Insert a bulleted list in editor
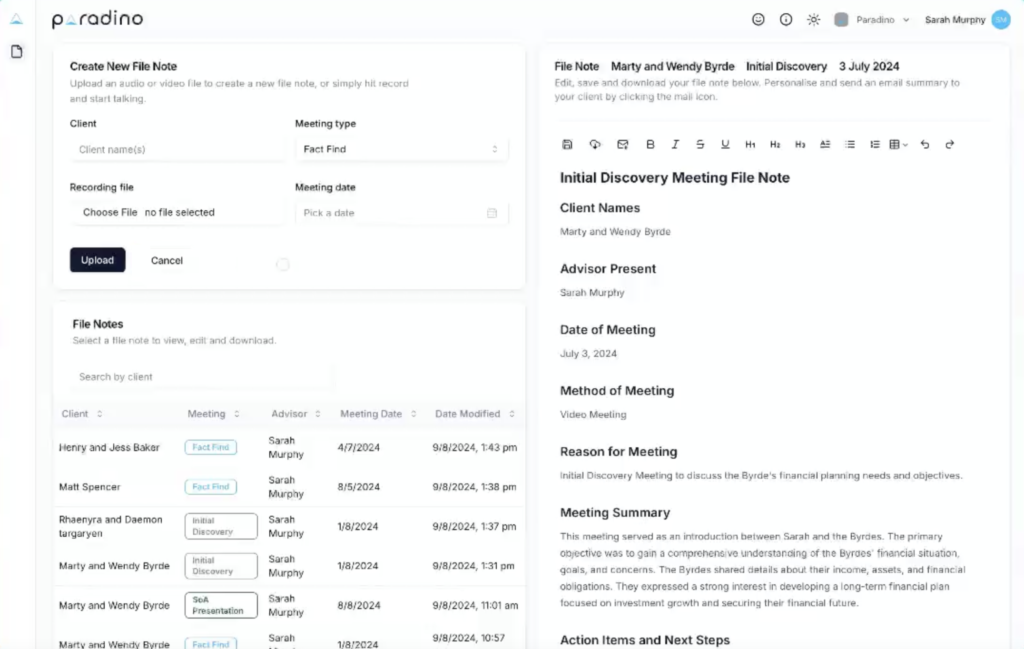 [850, 144]
